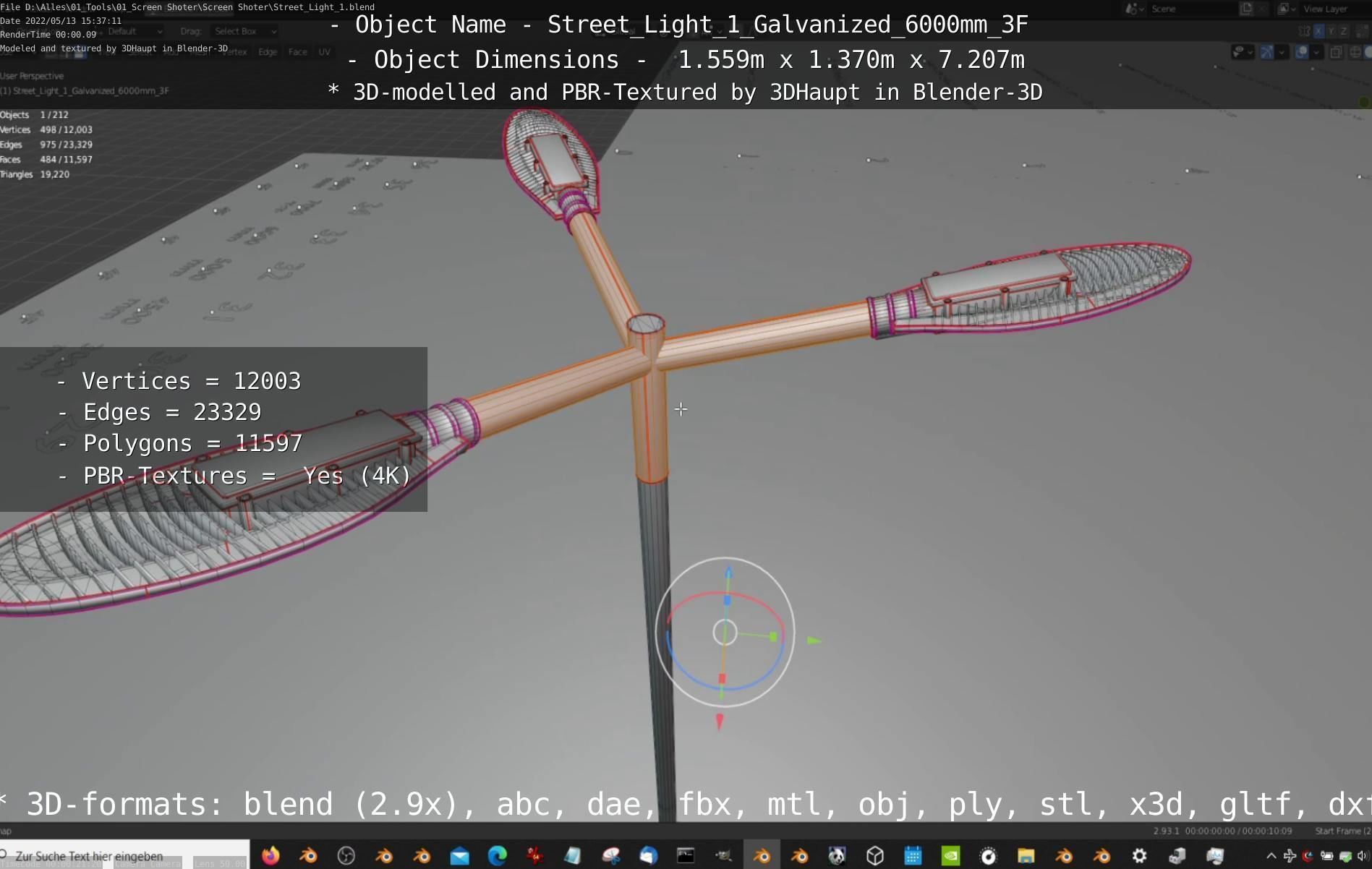Open Windows Settings gear in taskbar
1372x869 pixels.
coord(1139,856)
